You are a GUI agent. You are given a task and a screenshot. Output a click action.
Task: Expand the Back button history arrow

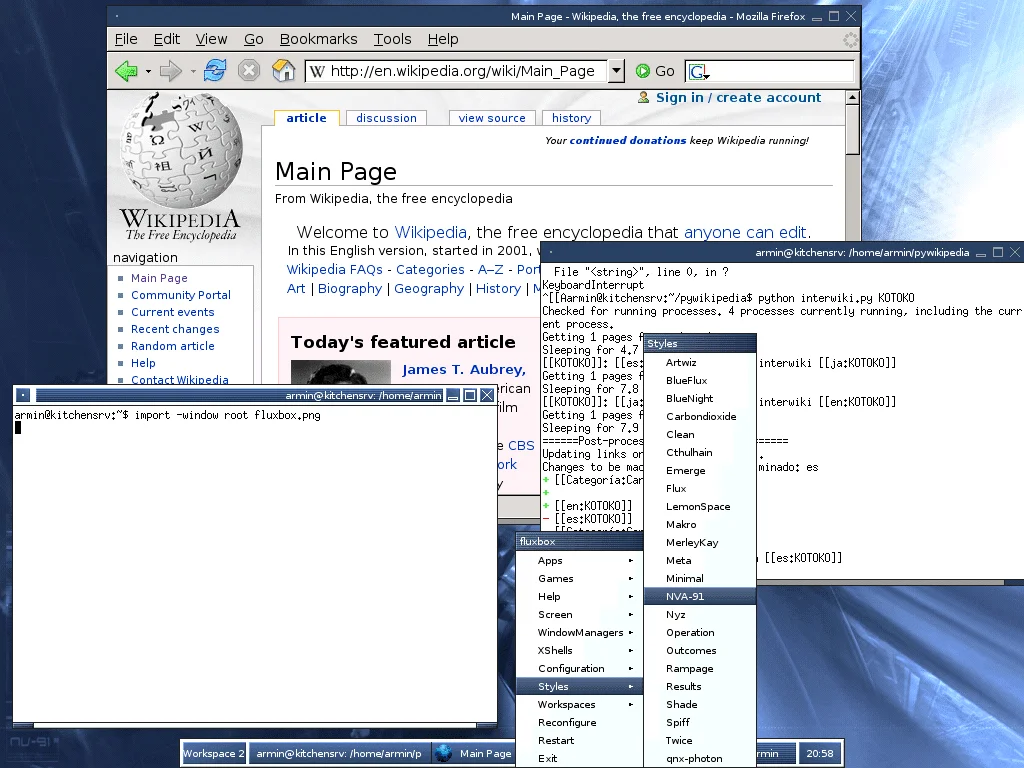148,71
